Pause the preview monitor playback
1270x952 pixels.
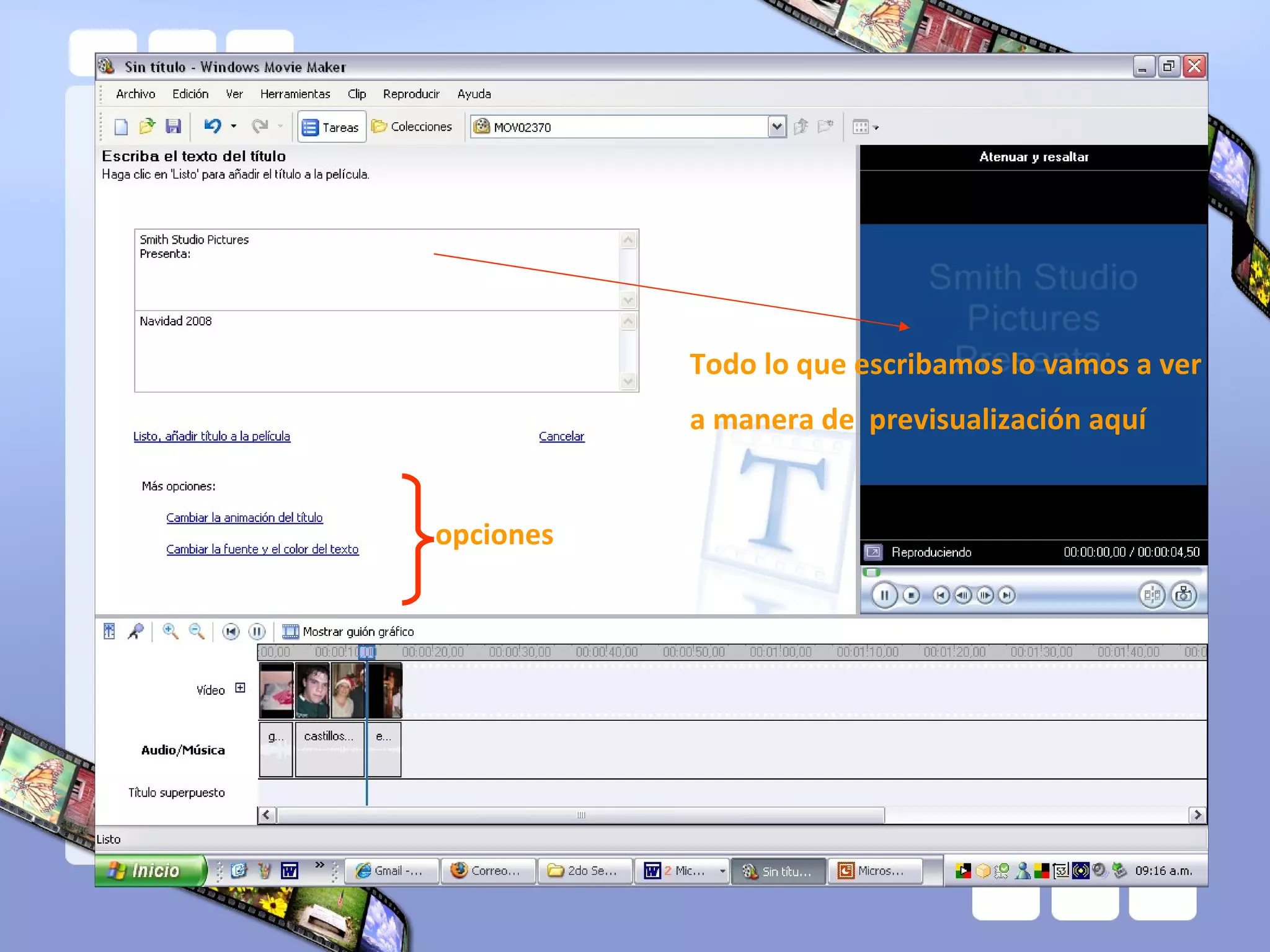(884, 596)
